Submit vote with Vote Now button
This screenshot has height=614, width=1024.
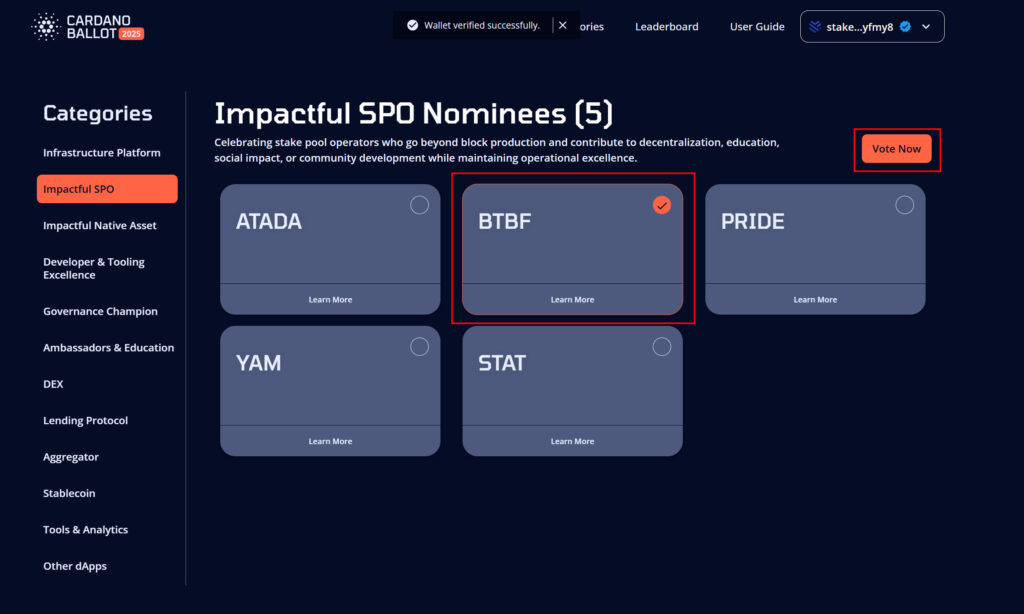click(897, 149)
